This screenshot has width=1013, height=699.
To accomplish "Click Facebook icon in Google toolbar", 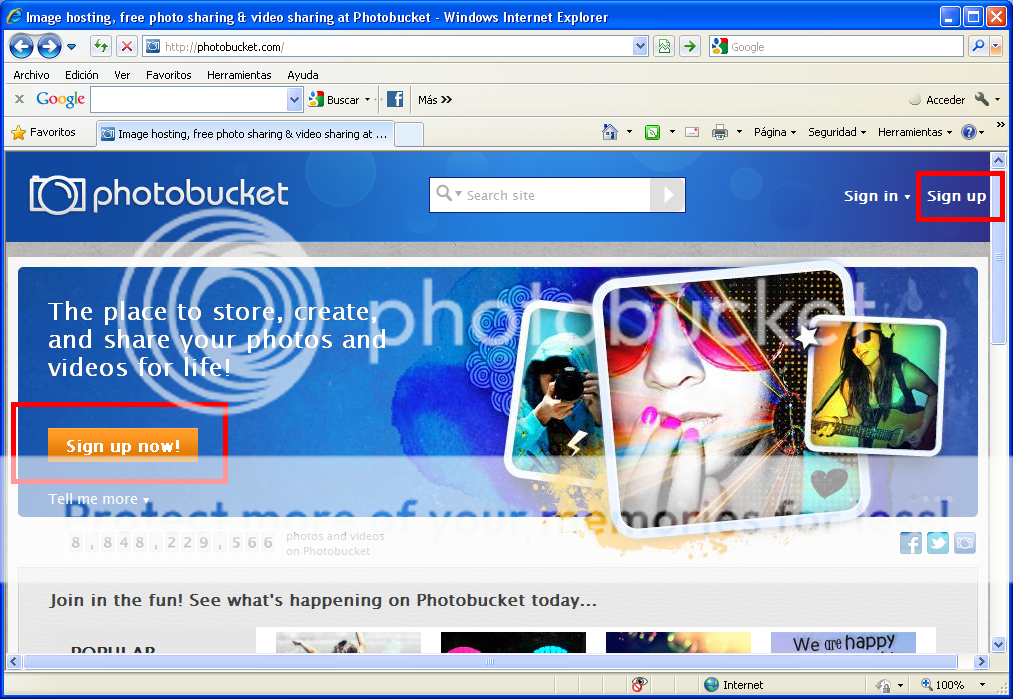I will [x=395, y=99].
